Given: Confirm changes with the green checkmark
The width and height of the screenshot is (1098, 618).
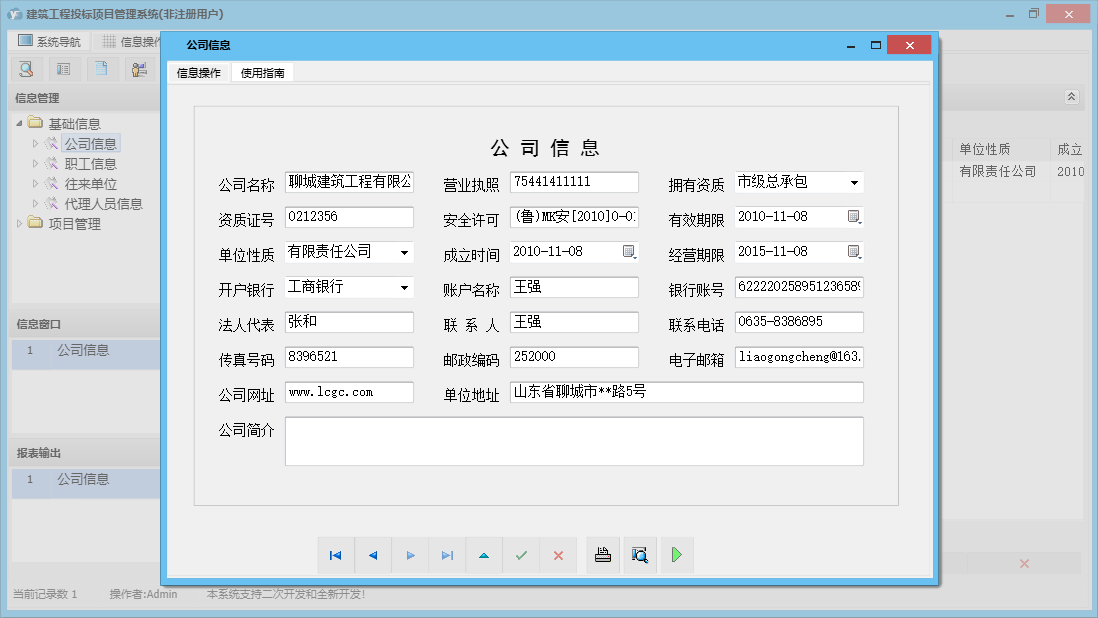Looking at the screenshot, I should click(x=521, y=555).
